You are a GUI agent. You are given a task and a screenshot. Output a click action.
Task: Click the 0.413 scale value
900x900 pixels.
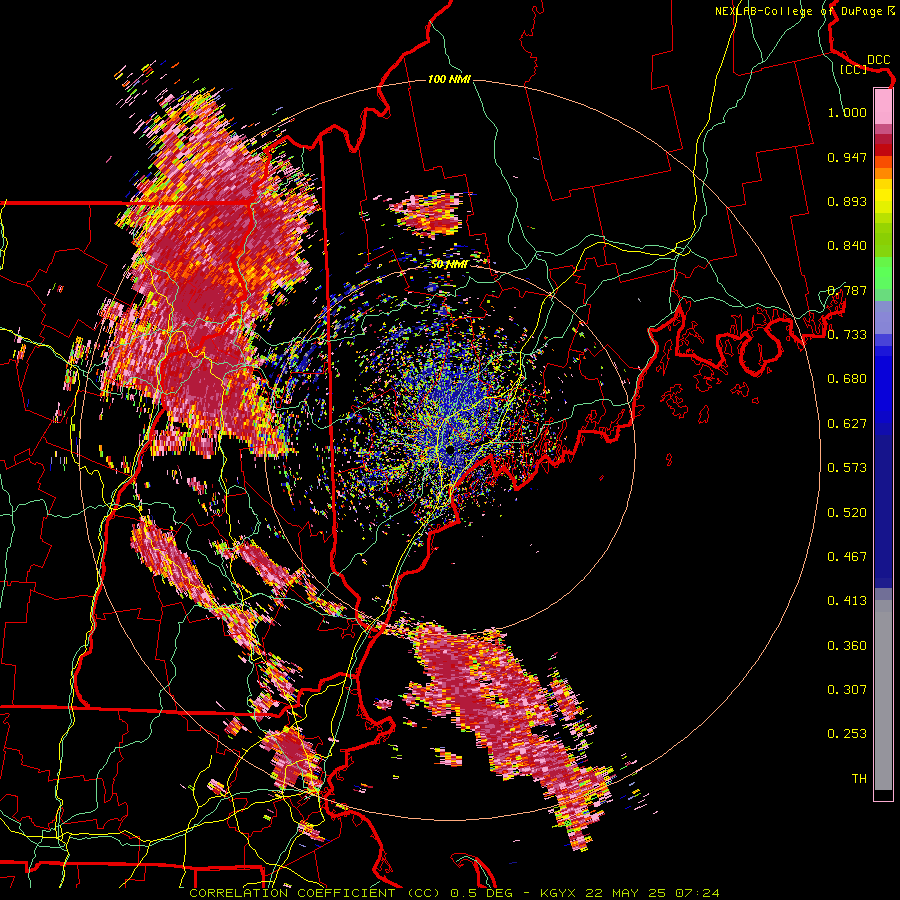(x=847, y=601)
